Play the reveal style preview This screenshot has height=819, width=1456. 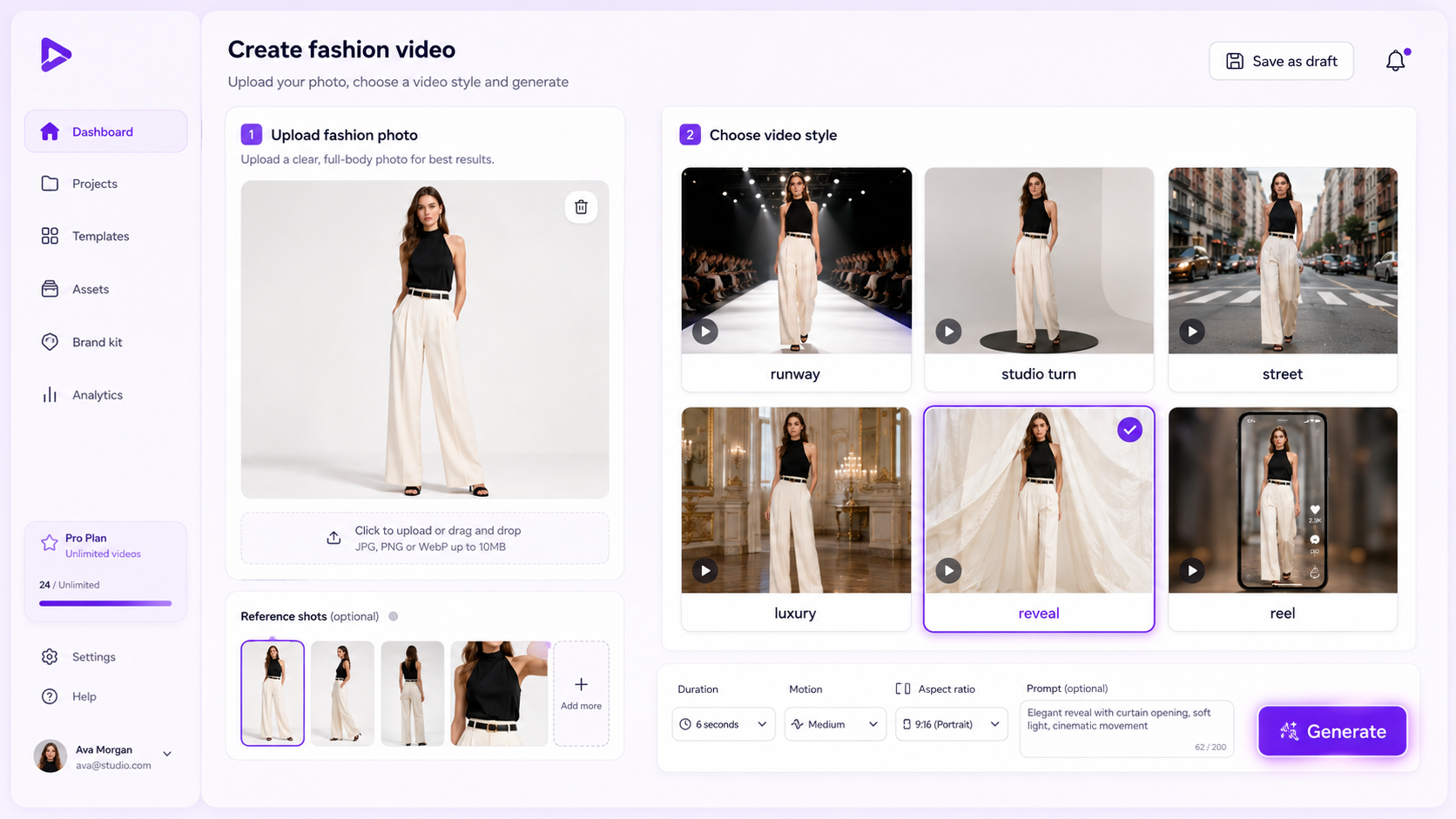pyautogui.click(x=948, y=571)
